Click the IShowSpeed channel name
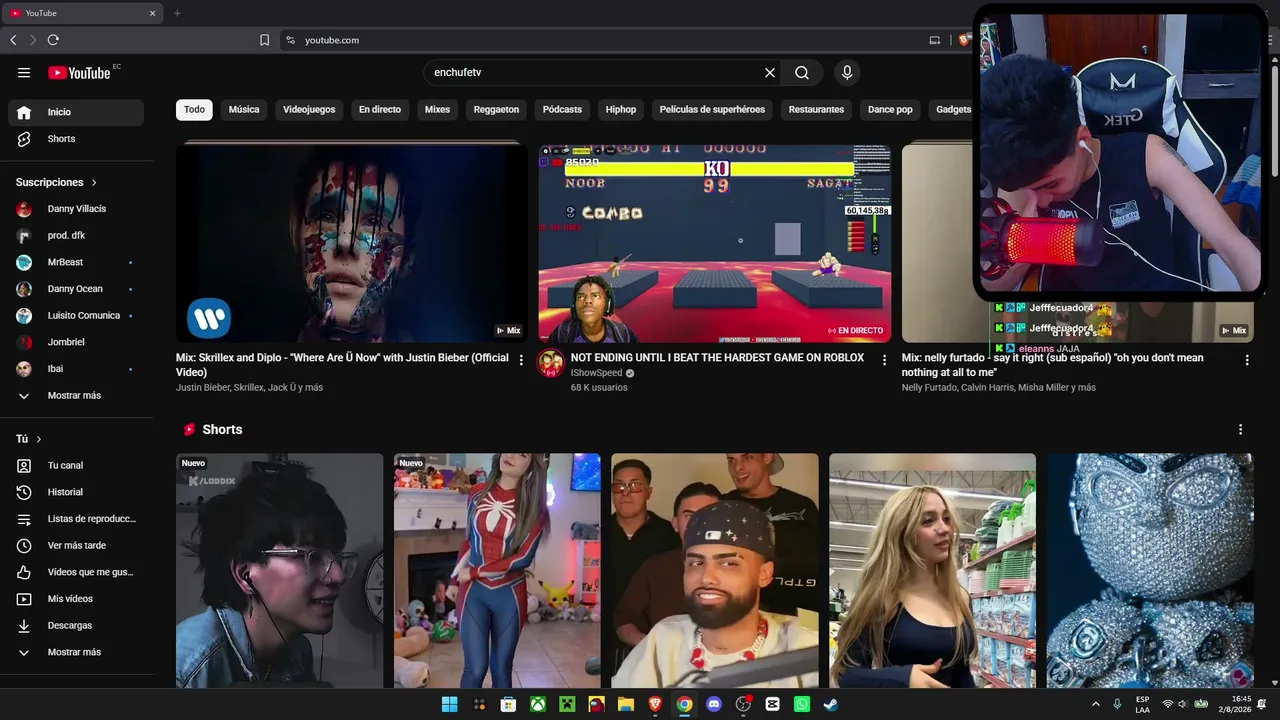Image resolution: width=1280 pixels, height=720 pixels. tap(596, 373)
